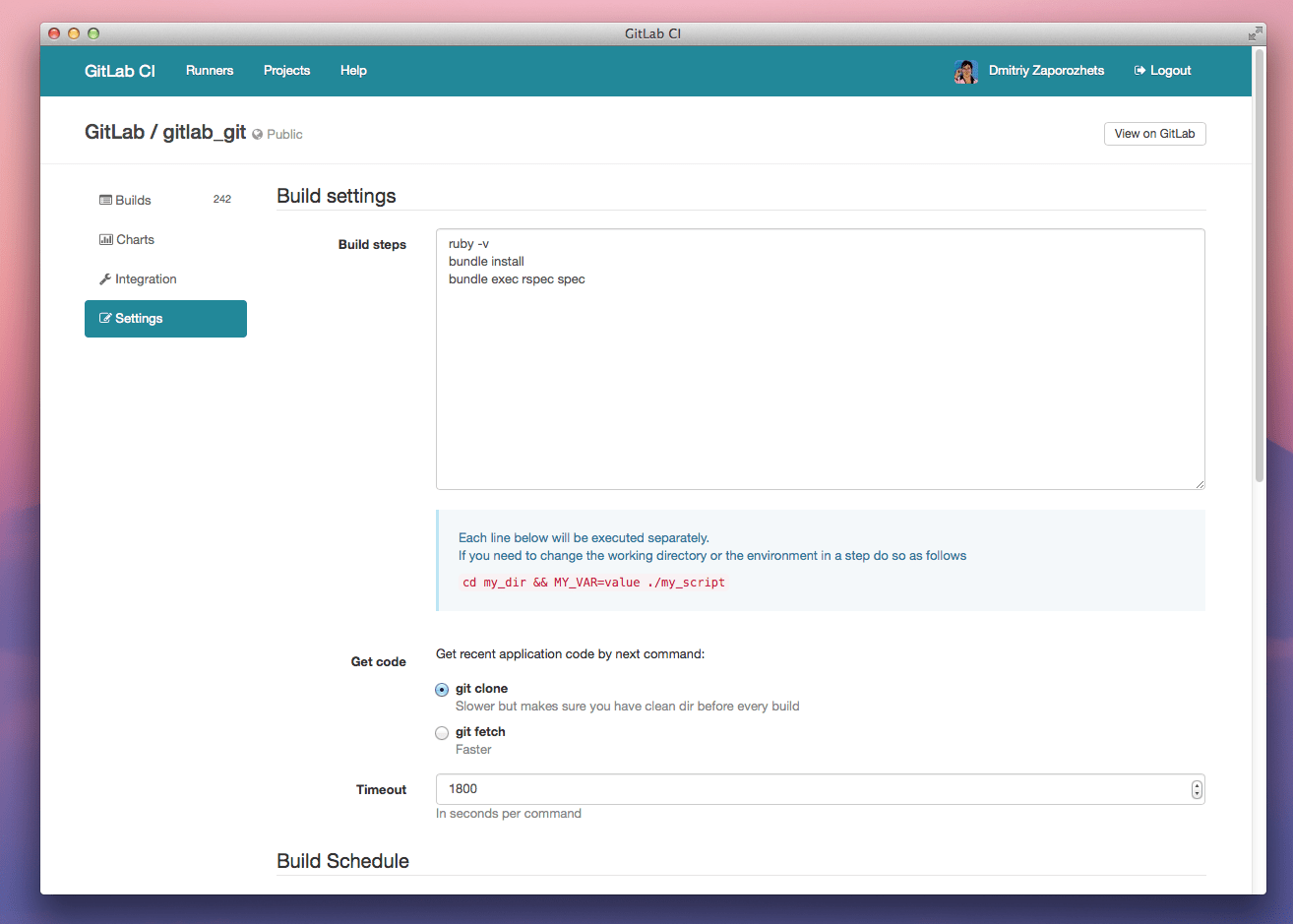Click inside the Build steps textarea
Image resolution: width=1293 pixels, height=924 pixels.
point(821,359)
